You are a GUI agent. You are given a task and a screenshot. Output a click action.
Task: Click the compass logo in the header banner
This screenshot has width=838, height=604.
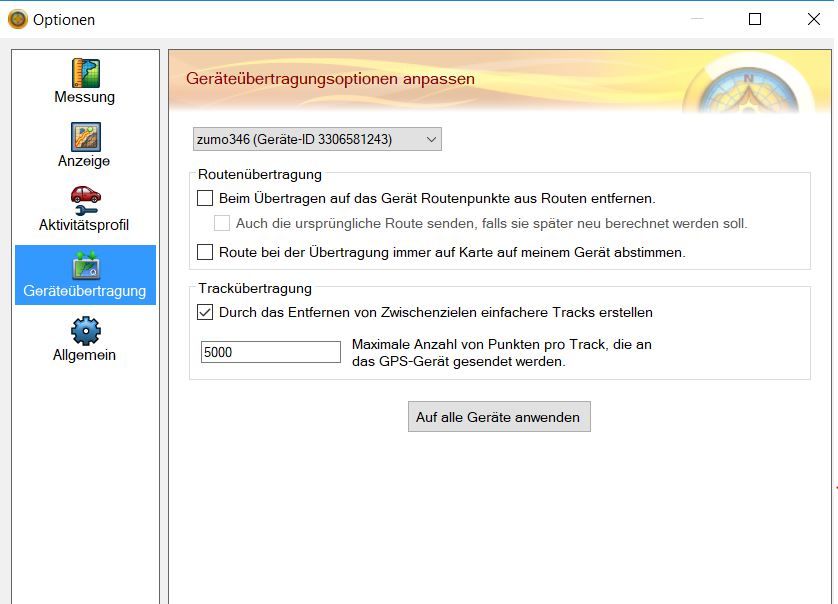tap(747, 87)
